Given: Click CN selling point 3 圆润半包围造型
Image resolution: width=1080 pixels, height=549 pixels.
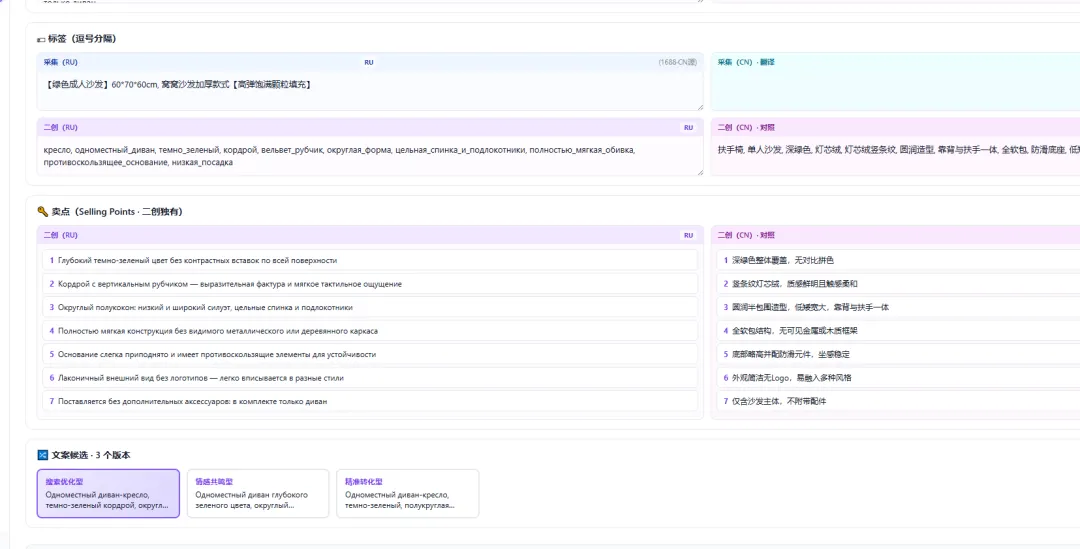Looking at the screenshot, I should (x=898, y=307).
